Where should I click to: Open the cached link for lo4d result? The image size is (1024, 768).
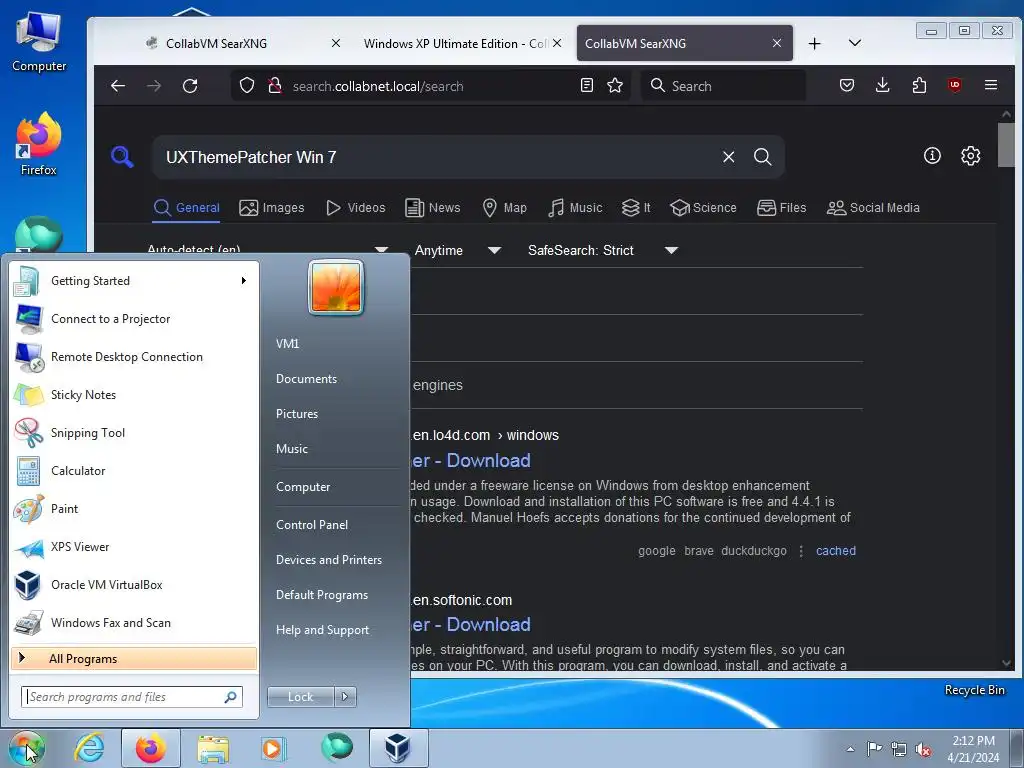pyautogui.click(x=835, y=551)
